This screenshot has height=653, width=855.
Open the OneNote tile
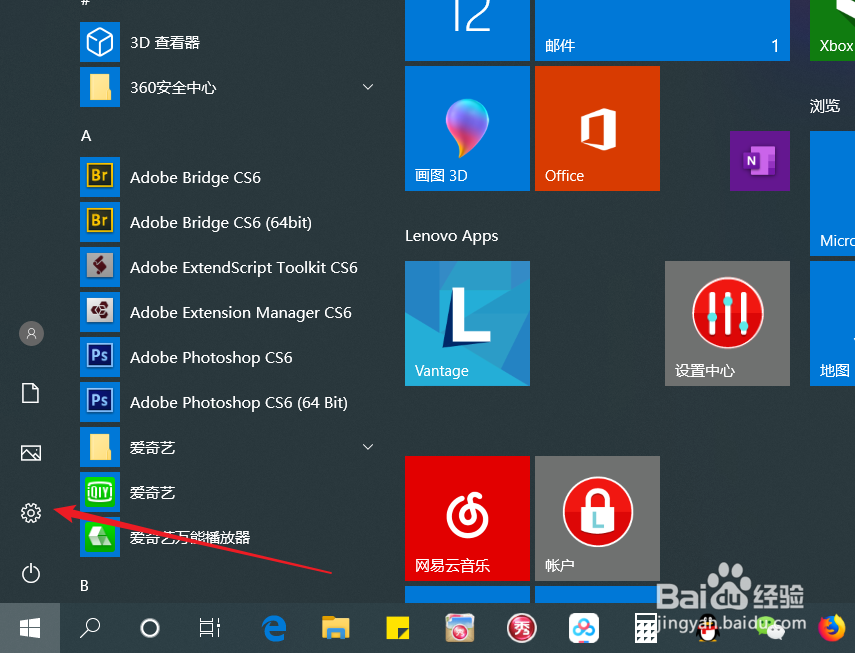(760, 161)
